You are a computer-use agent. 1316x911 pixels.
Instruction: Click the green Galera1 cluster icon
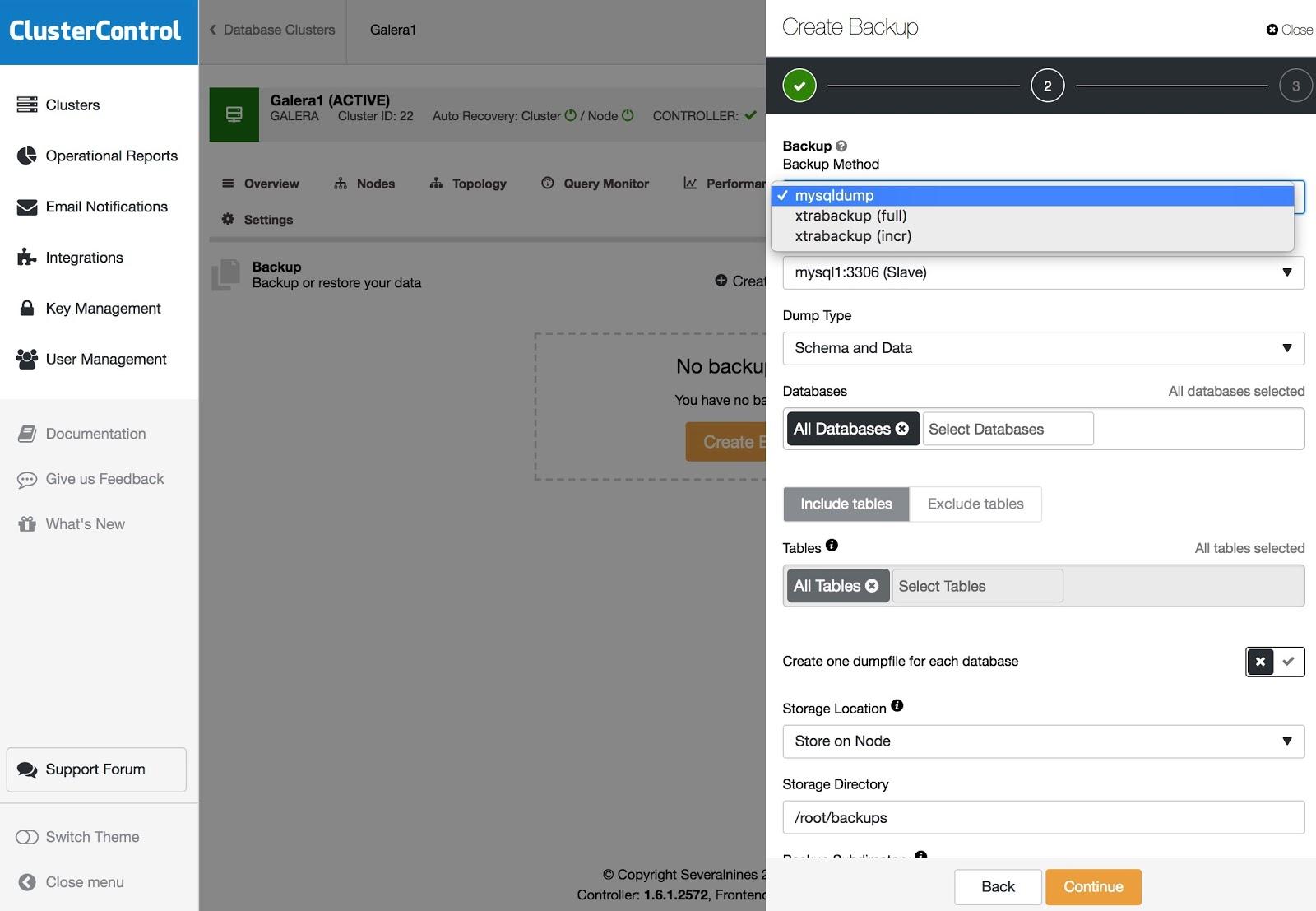234,114
